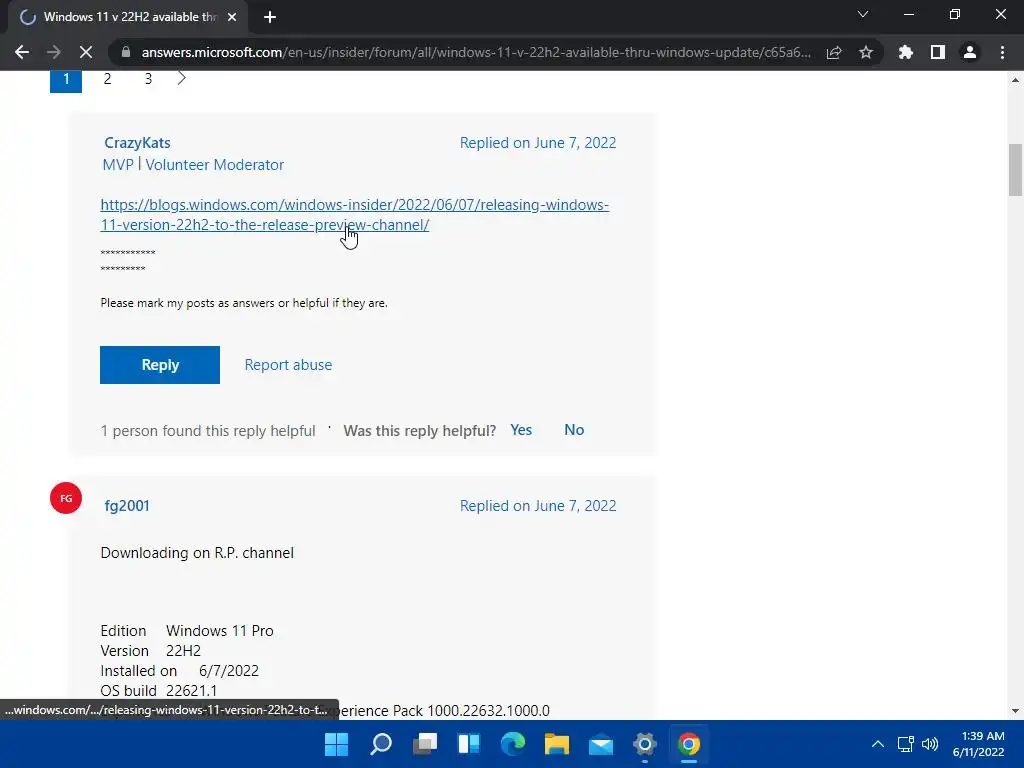
Task: Click the 'OS build 22621.1' line
Action: [159, 690]
